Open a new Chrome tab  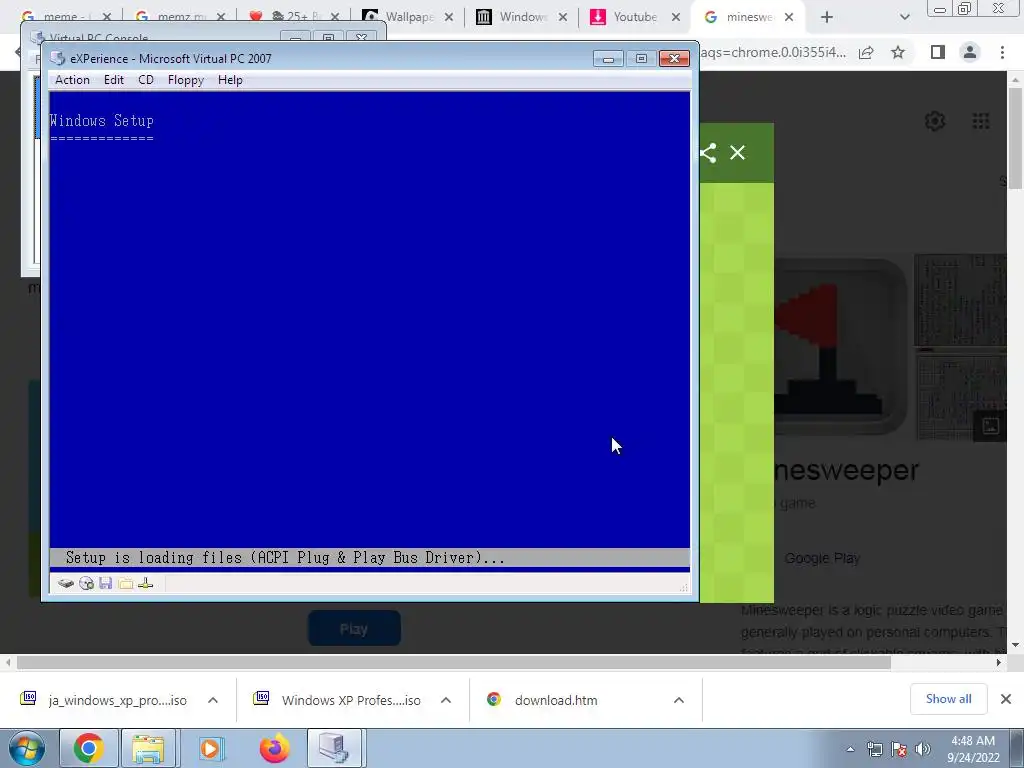pyautogui.click(x=827, y=17)
